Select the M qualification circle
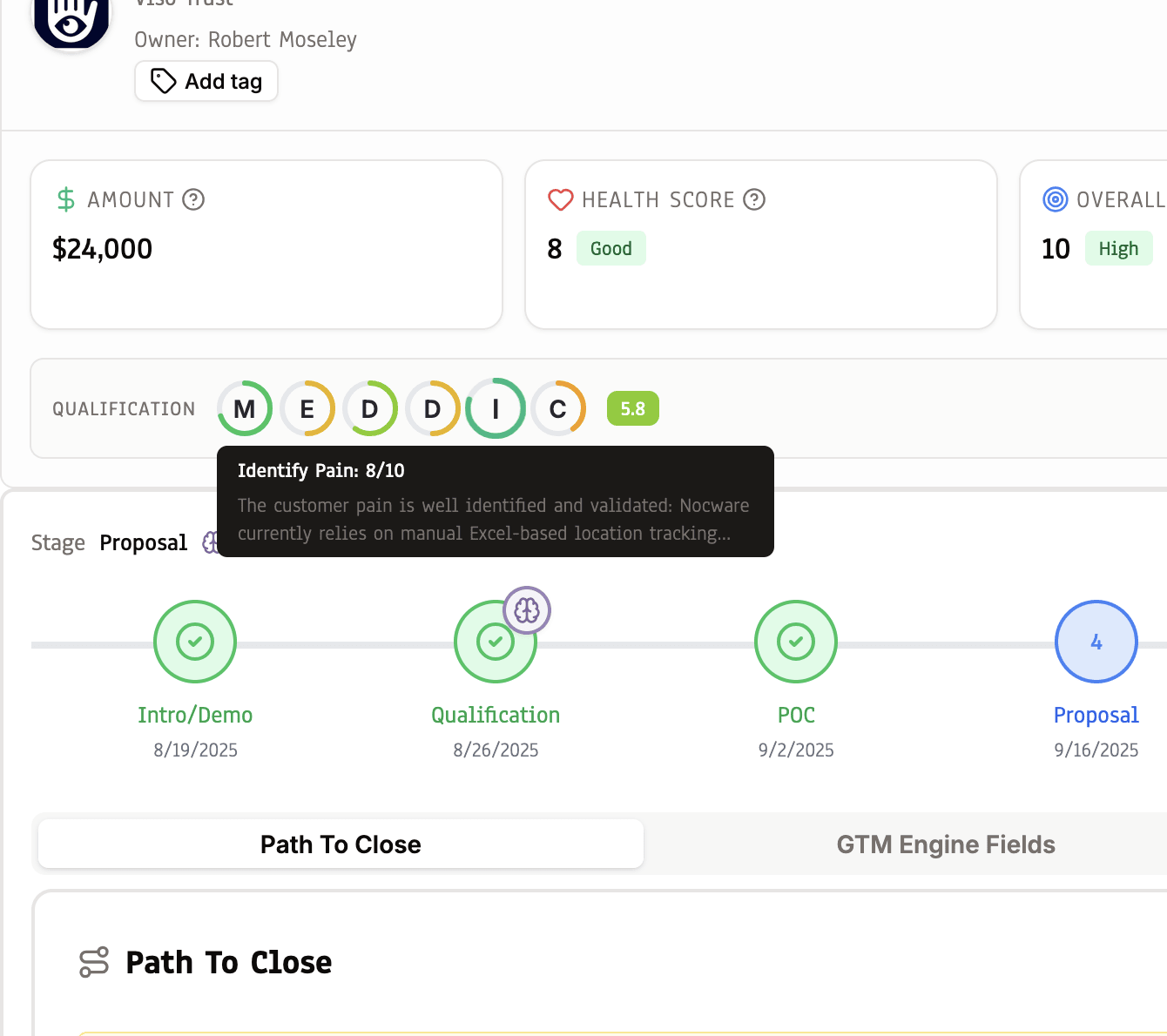The image size is (1167, 1036). (x=245, y=408)
